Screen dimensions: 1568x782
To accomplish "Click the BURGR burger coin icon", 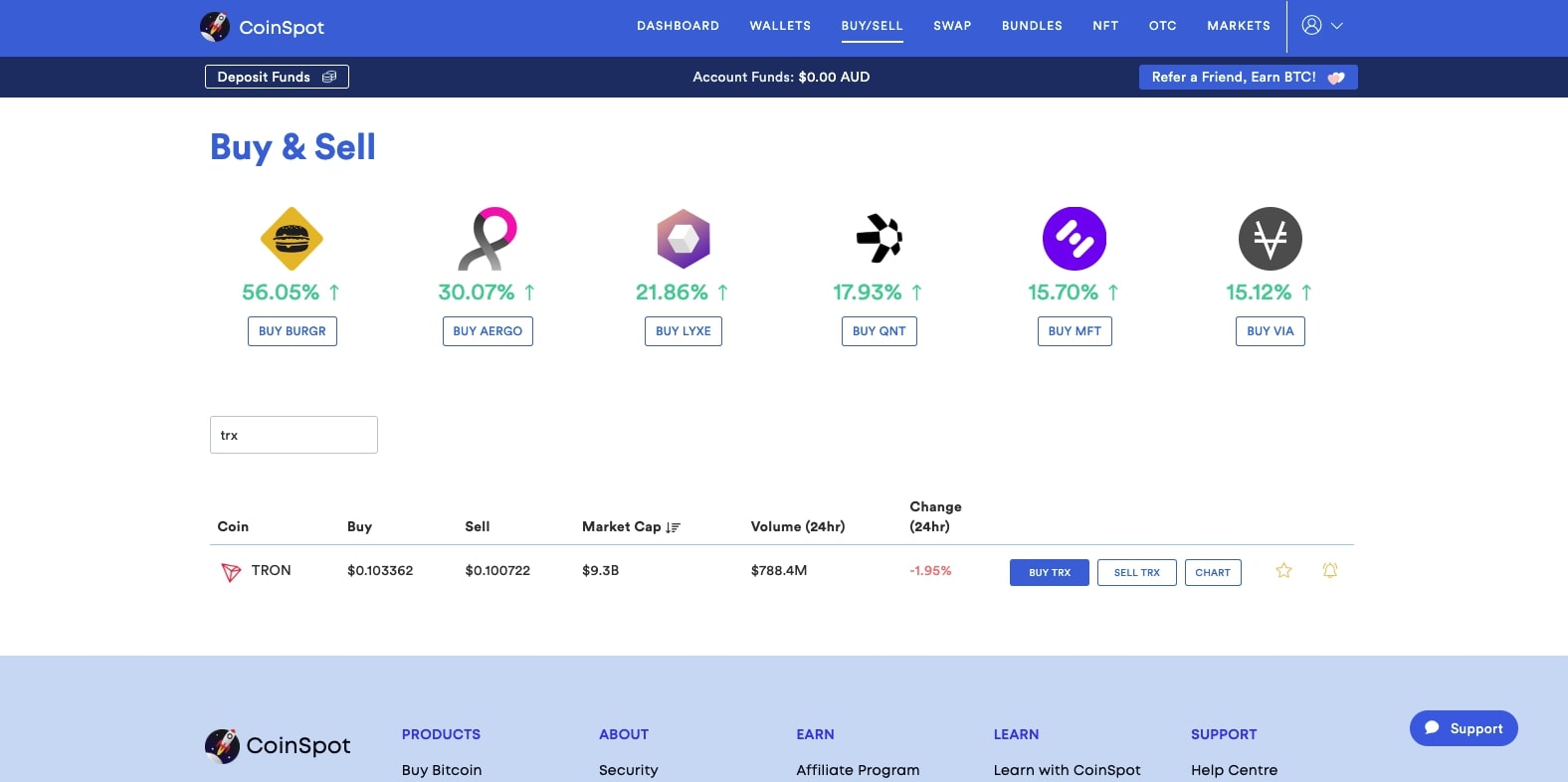I will tap(292, 239).
